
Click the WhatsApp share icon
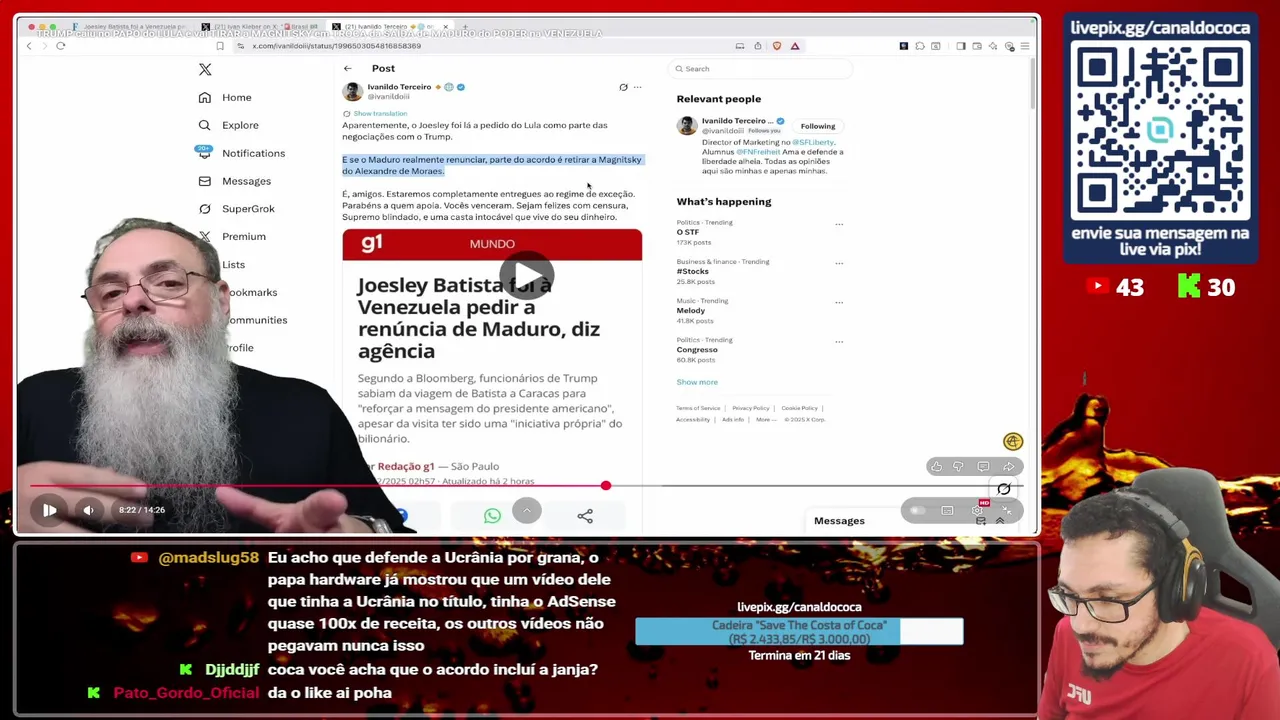492,516
